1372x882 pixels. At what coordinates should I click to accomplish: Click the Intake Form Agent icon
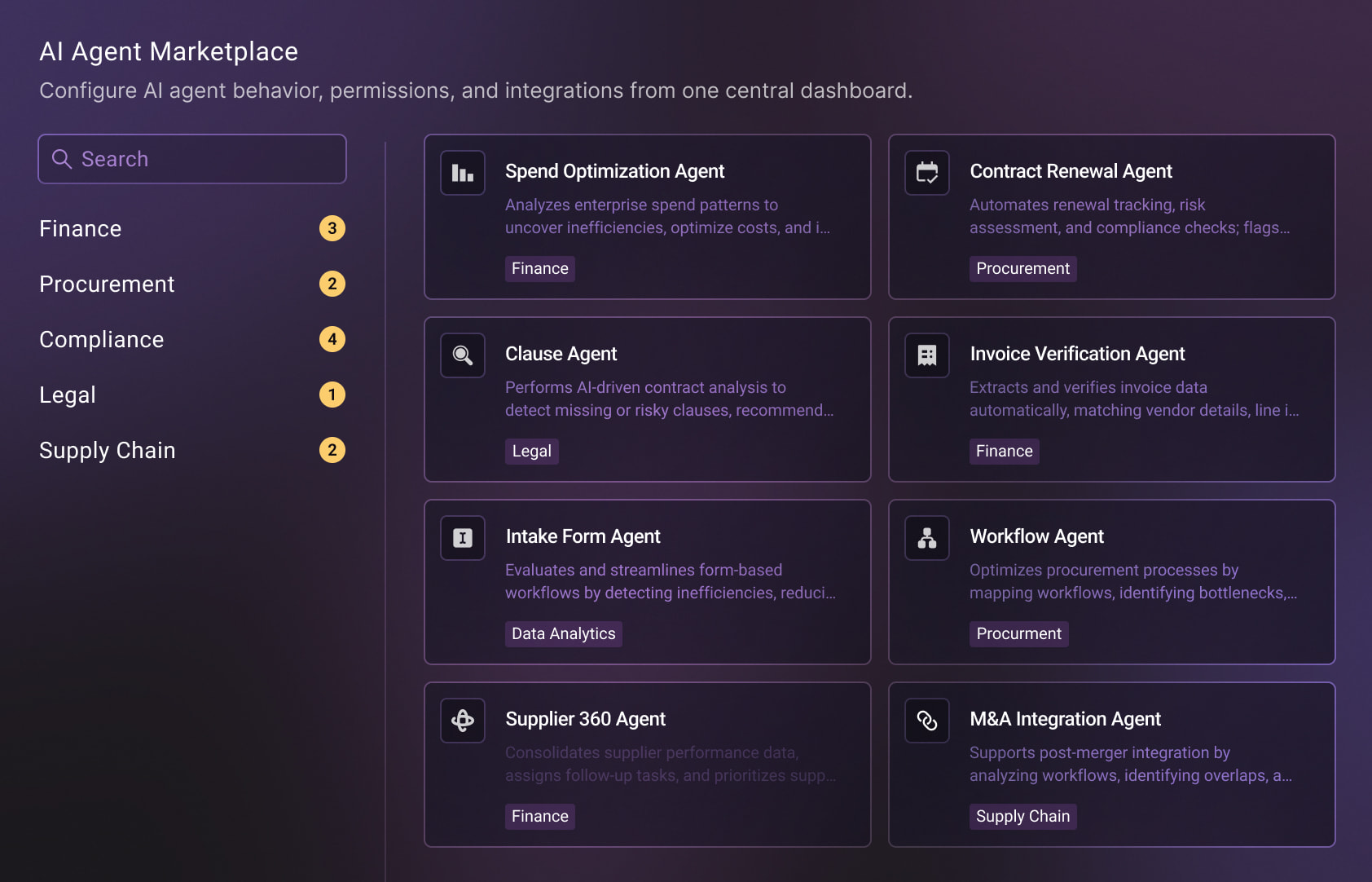[463, 538]
